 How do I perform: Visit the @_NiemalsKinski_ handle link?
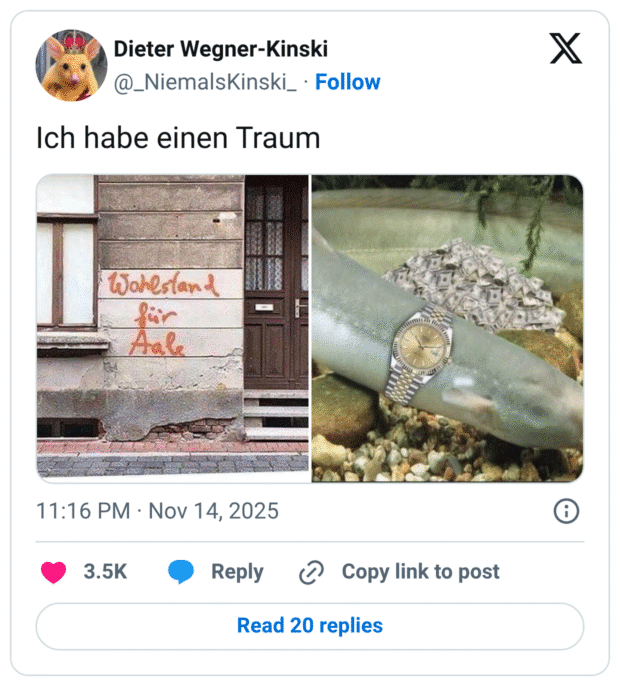(x=205, y=82)
